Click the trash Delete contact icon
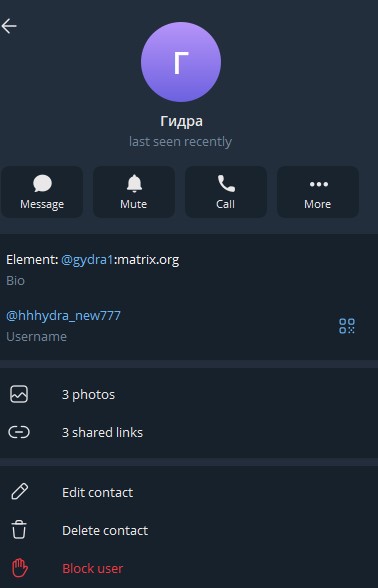The width and height of the screenshot is (378, 588). [19, 530]
